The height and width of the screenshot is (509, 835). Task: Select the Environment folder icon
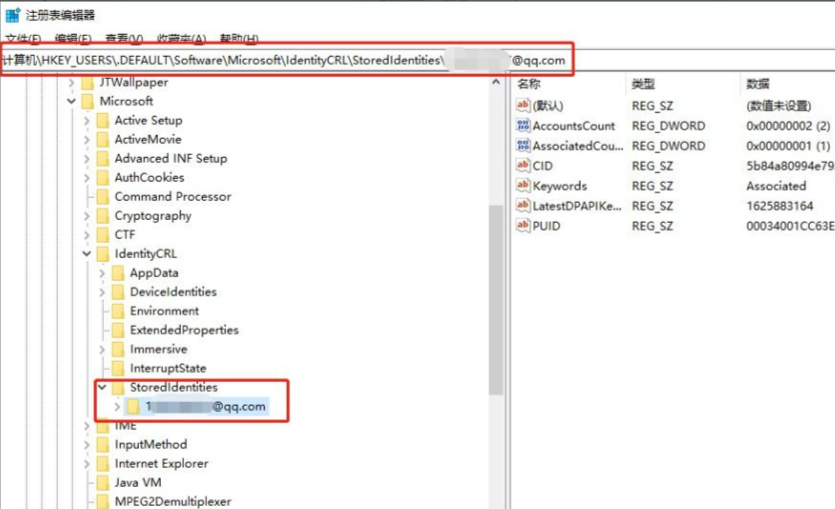(x=118, y=311)
